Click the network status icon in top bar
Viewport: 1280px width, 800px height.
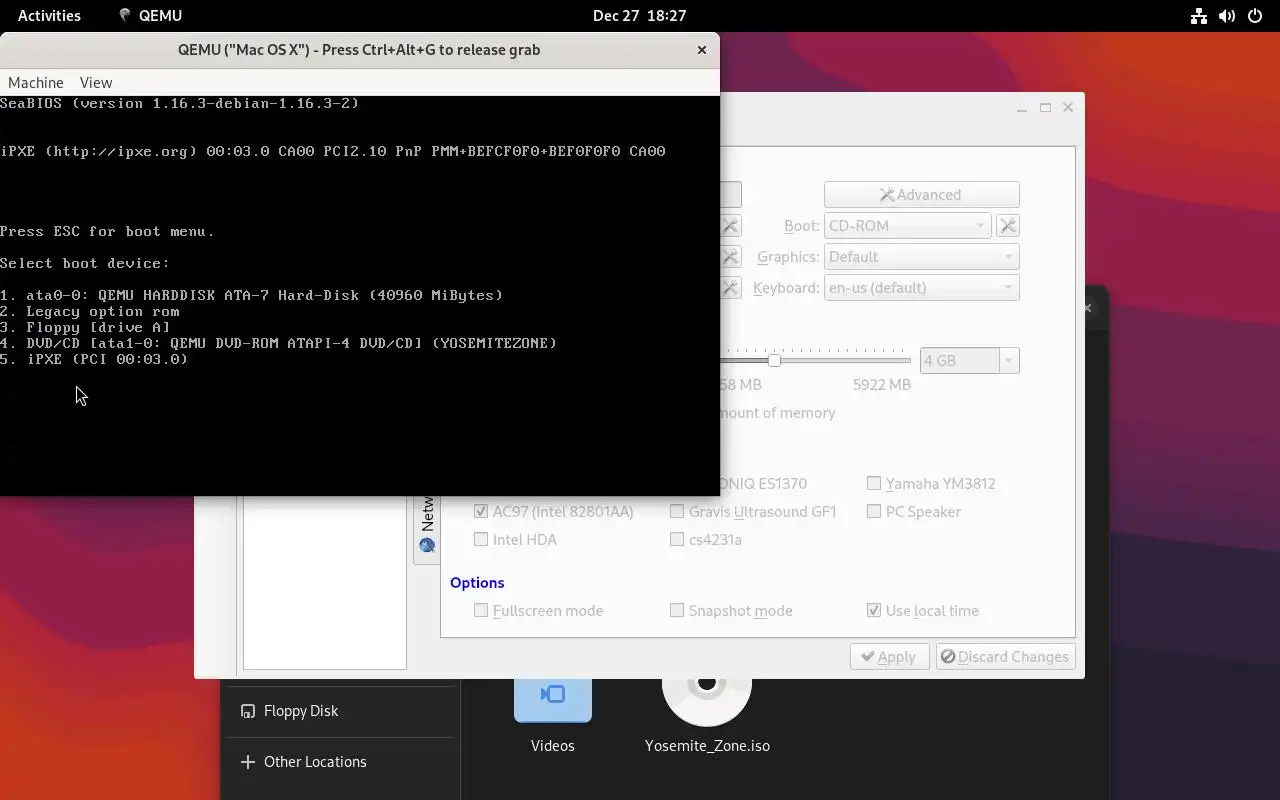1198,15
